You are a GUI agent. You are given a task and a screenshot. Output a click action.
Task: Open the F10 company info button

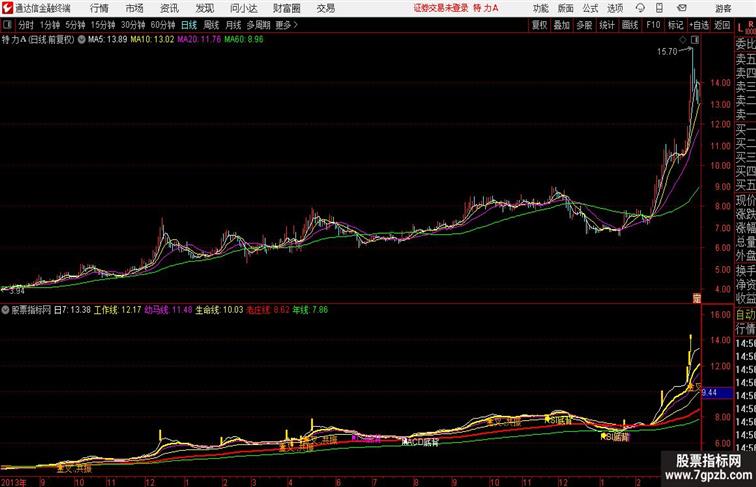pyautogui.click(x=653, y=25)
